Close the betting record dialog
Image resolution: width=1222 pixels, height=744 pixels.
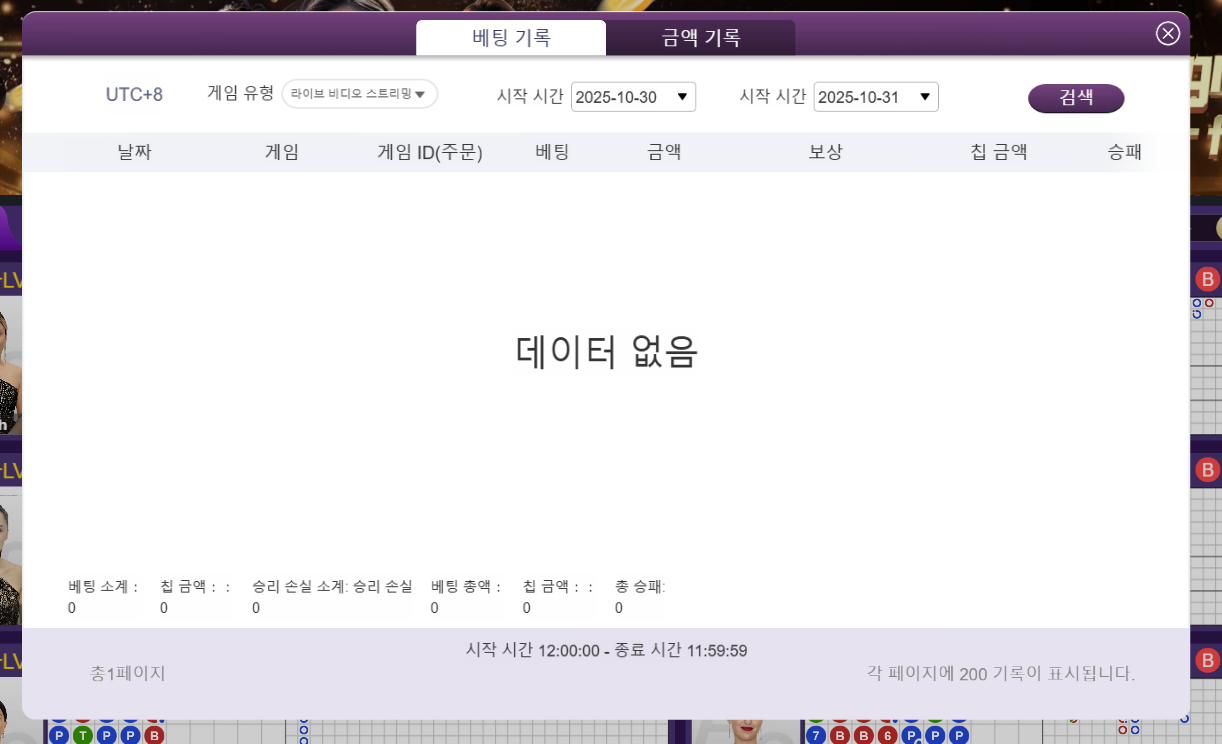tap(1168, 33)
